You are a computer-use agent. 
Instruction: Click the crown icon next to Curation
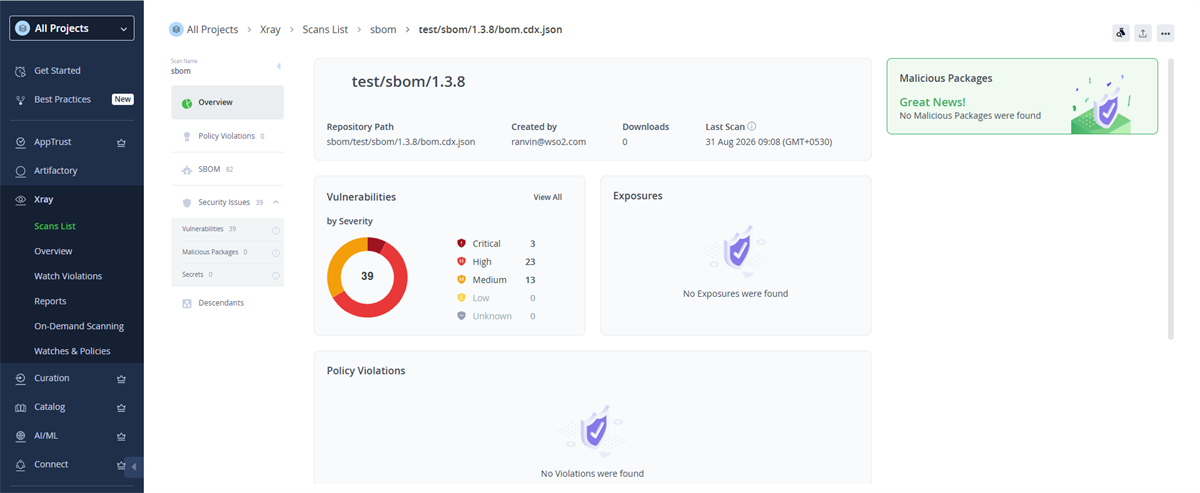pos(121,379)
